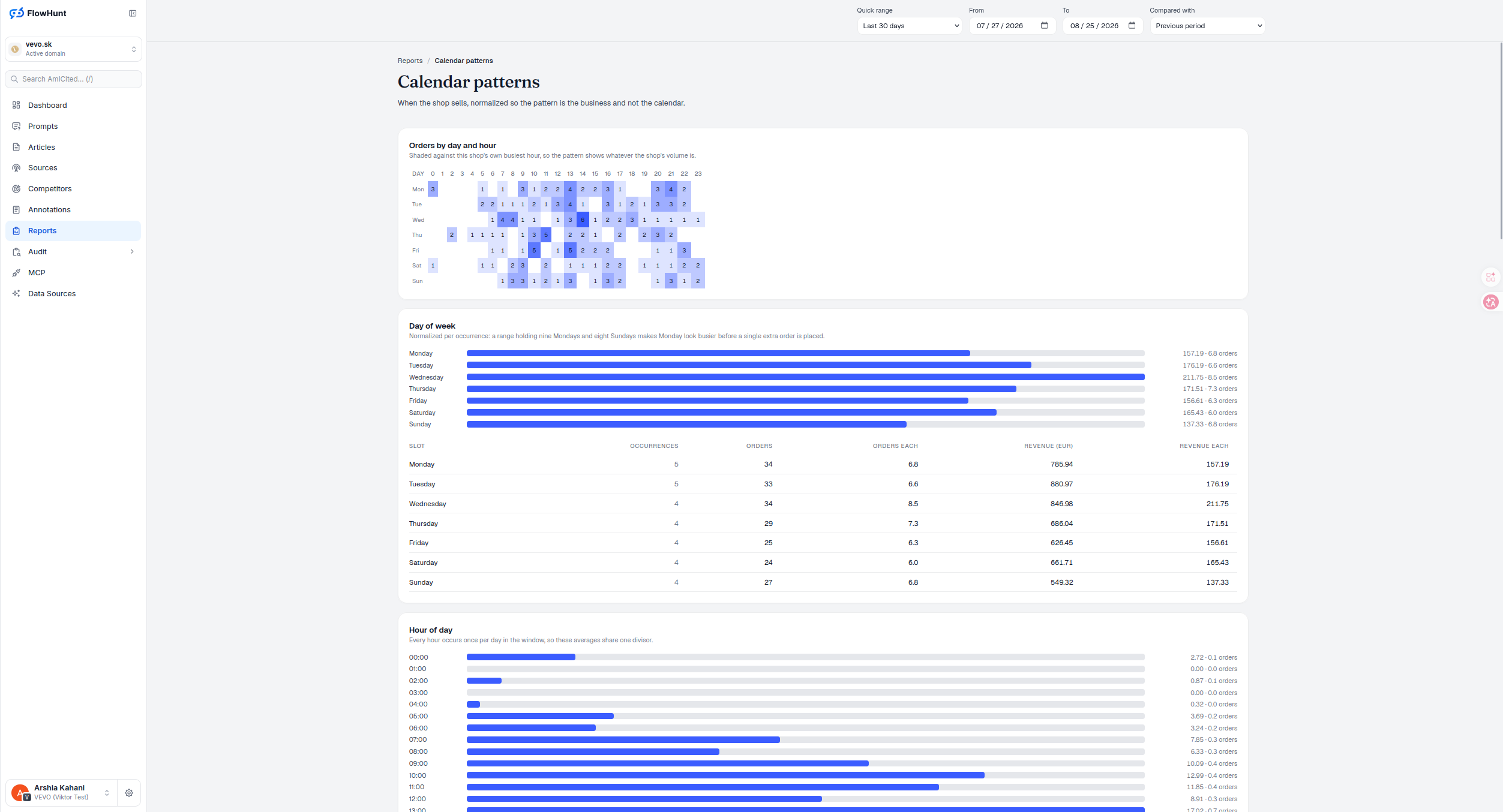
Task: Click the Audit search-clipboard icon
Action: 16,252
